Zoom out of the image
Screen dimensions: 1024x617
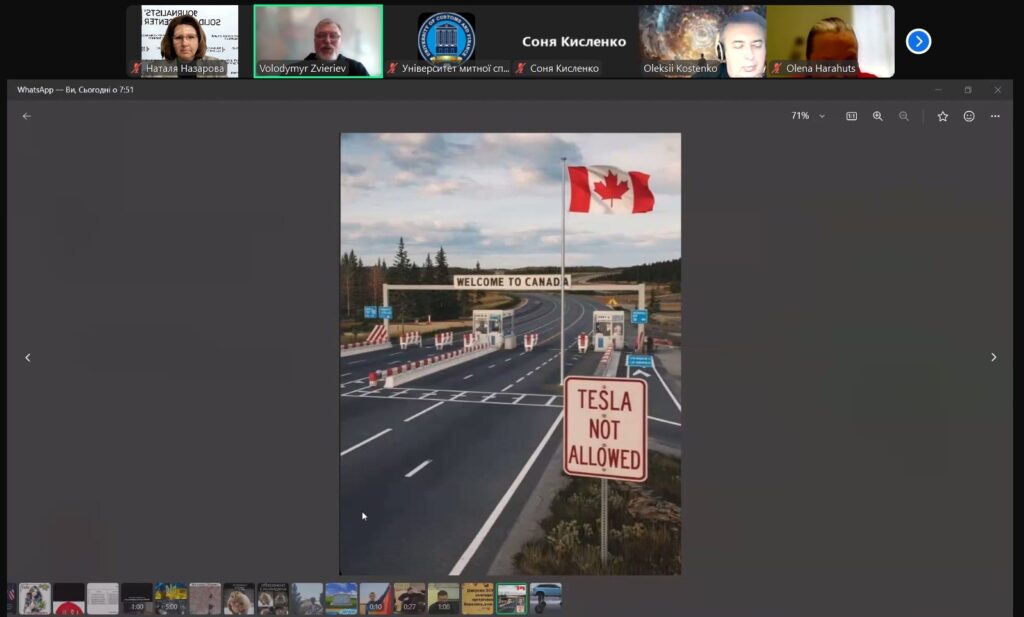[x=904, y=116]
